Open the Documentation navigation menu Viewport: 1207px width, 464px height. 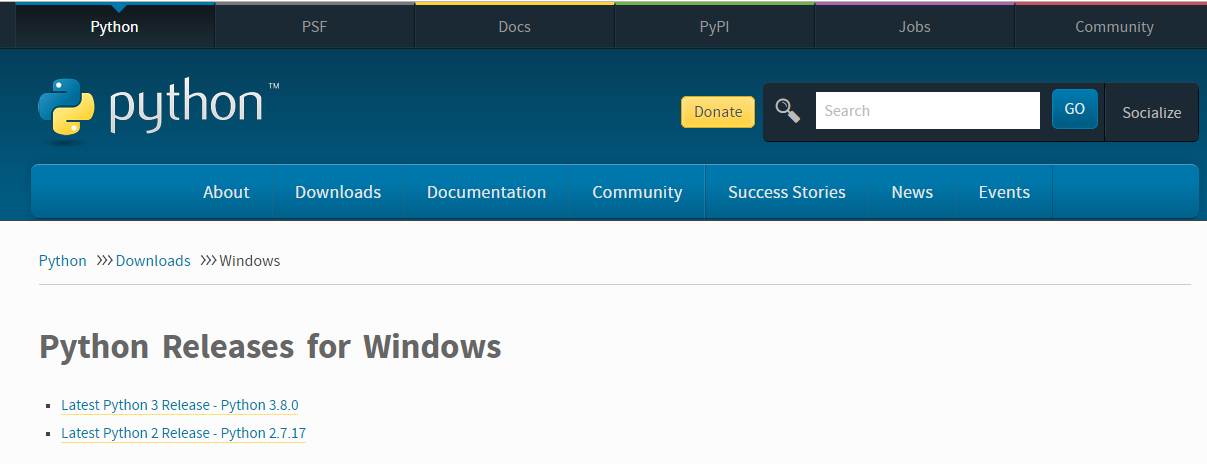(x=486, y=192)
